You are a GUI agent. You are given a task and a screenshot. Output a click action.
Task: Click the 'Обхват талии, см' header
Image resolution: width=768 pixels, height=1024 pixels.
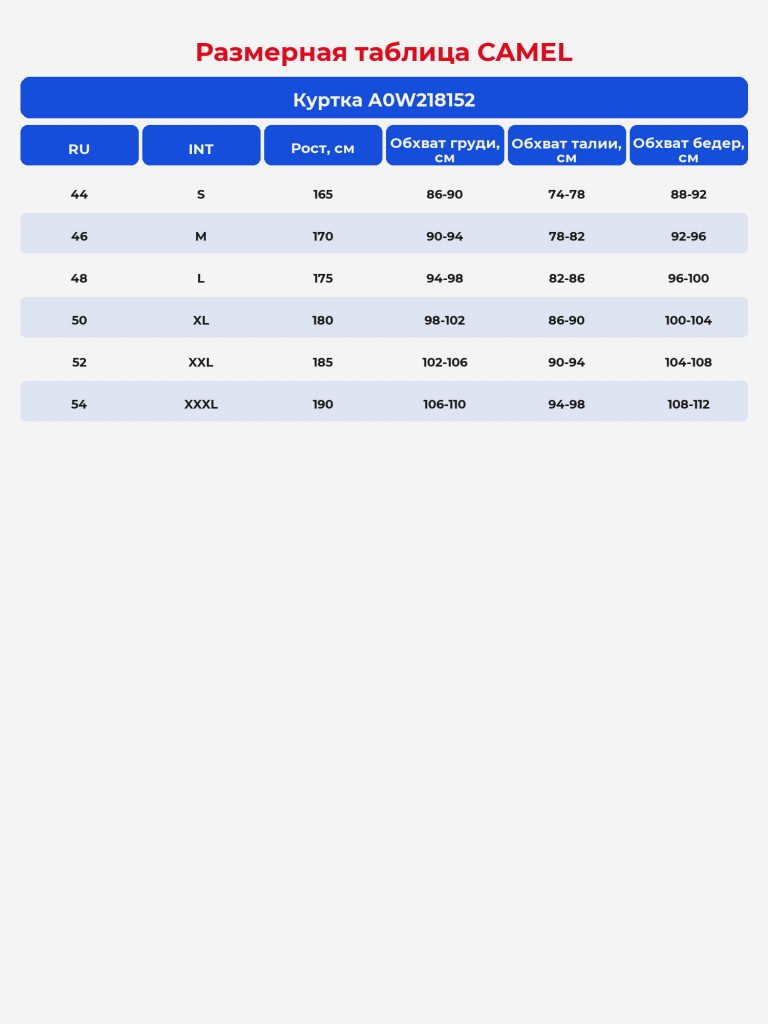(566, 146)
